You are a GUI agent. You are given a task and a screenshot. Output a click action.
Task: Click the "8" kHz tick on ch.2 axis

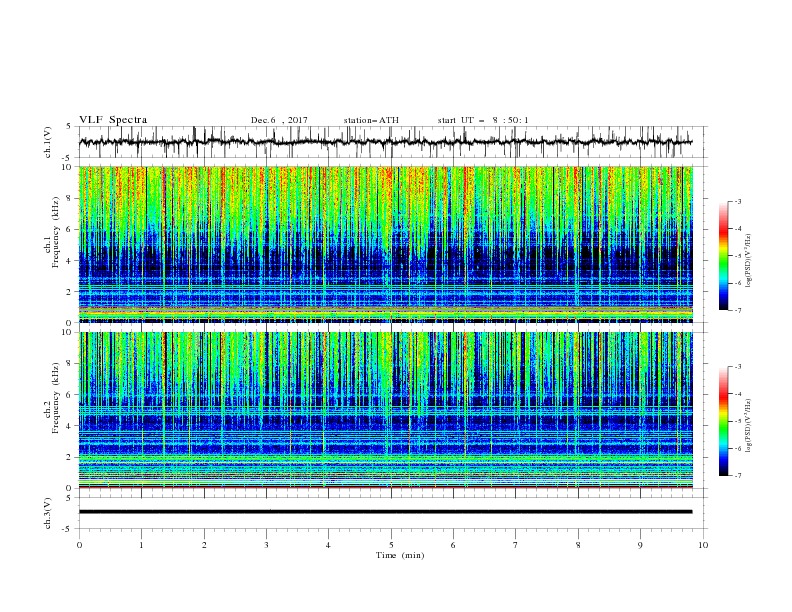click(69, 364)
